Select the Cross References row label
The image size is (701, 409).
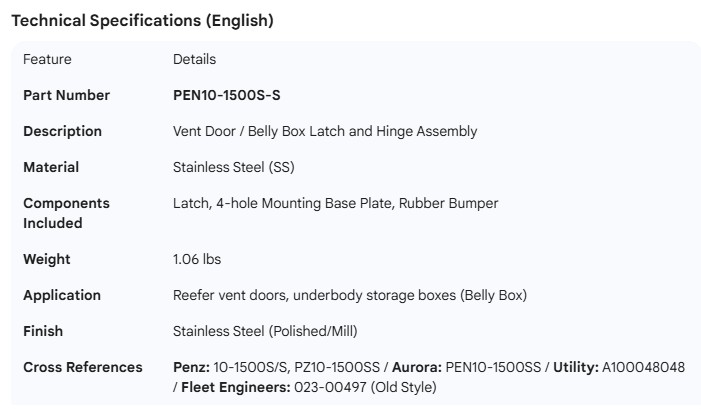pyautogui.click(x=83, y=367)
